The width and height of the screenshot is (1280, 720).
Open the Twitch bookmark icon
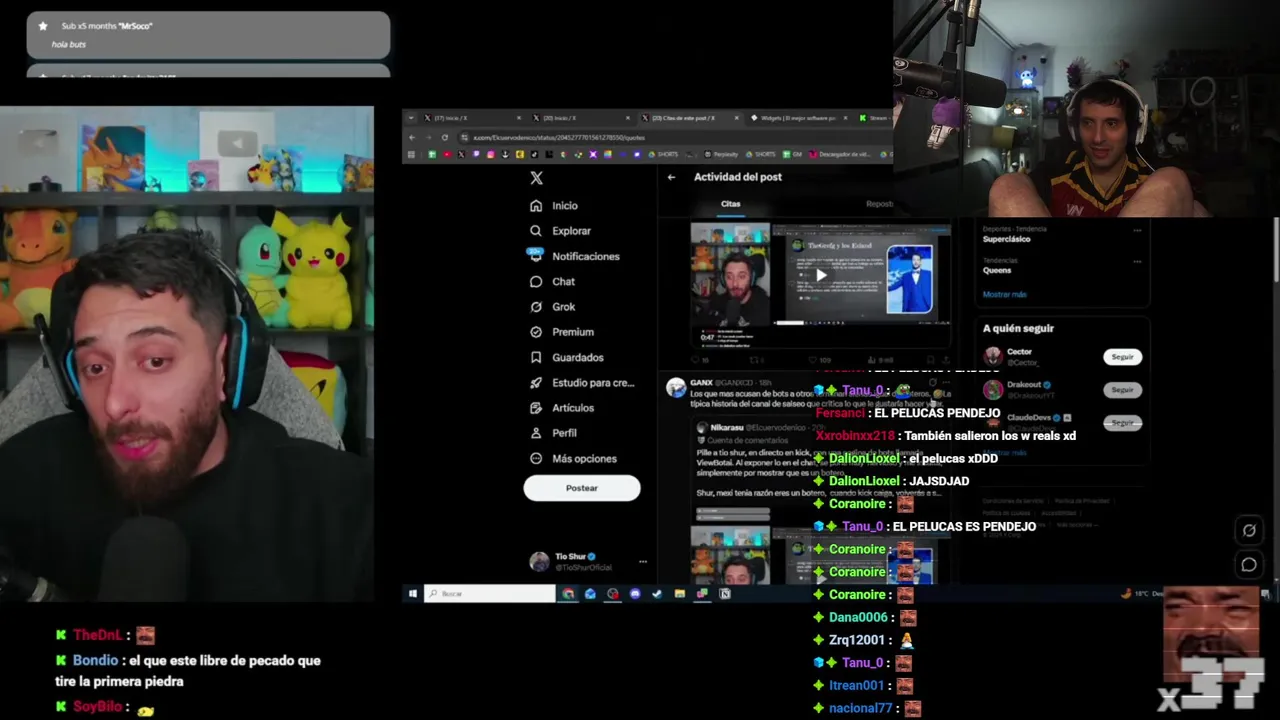coord(476,155)
